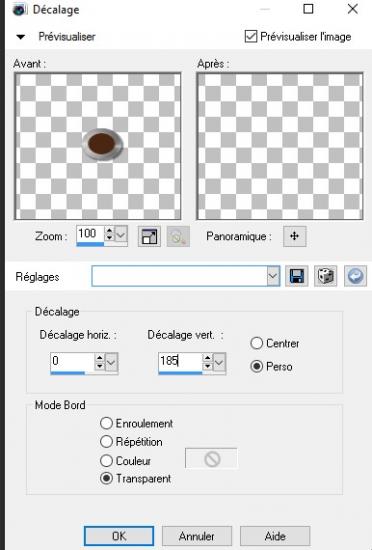Click the fit image to window icon
372x550 pixels.
[149, 236]
